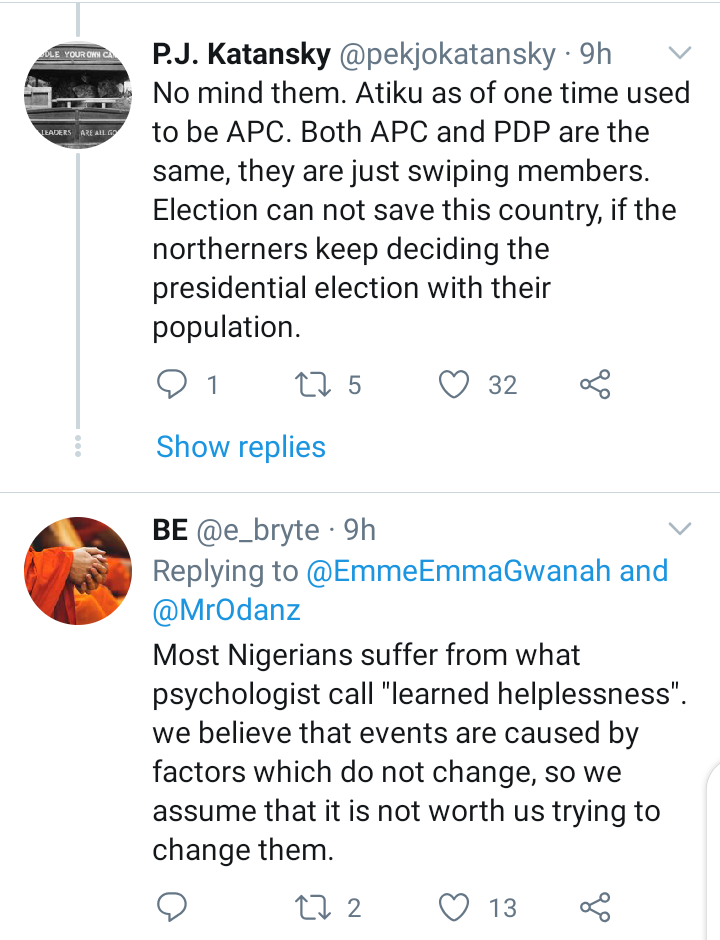Share BE's tweet
Screen dimensions: 720x940
[x=595, y=906]
